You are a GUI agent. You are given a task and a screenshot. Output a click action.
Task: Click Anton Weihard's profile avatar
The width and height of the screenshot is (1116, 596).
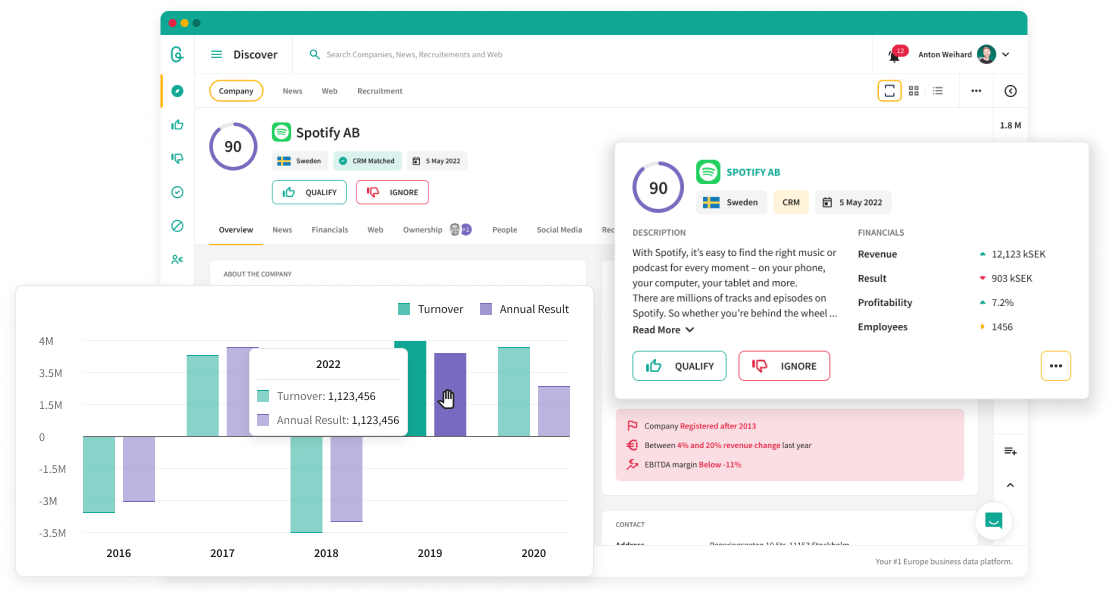[986, 54]
